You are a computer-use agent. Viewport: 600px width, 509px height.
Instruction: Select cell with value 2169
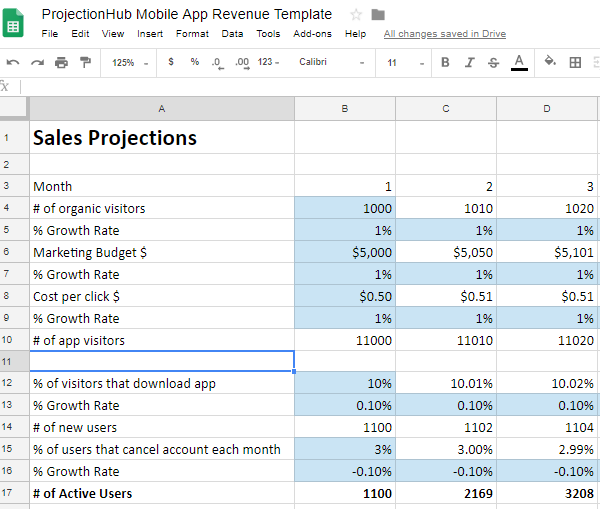coord(446,493)
